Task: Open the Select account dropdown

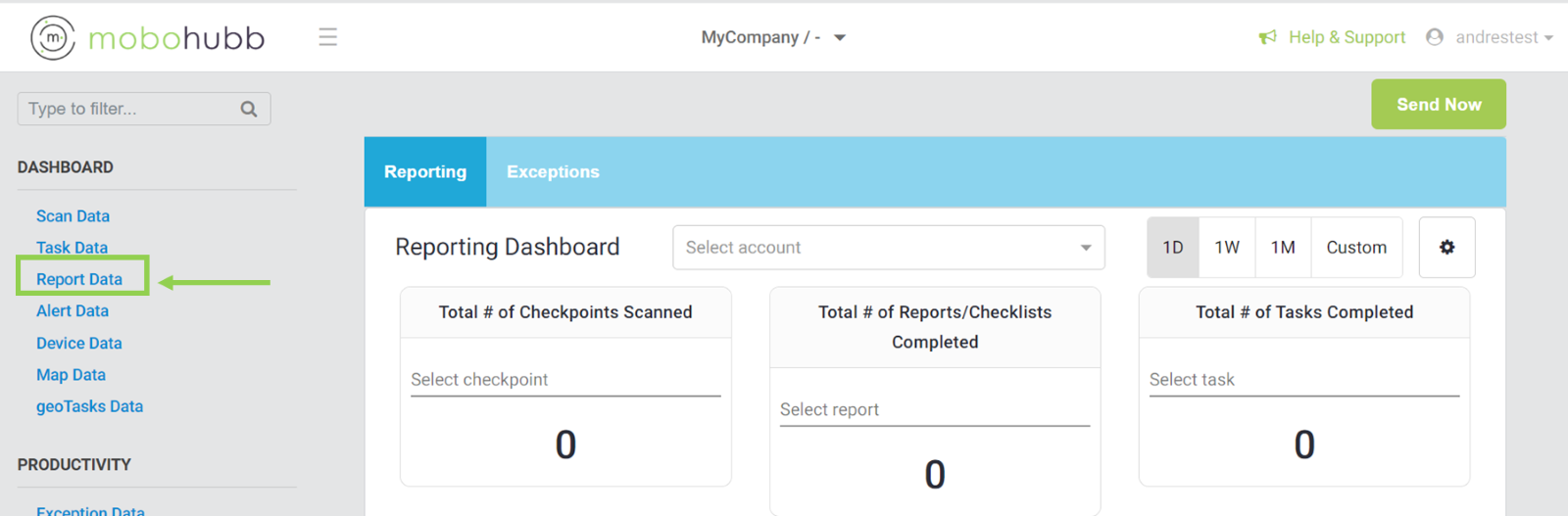Action: coord(888,248)
